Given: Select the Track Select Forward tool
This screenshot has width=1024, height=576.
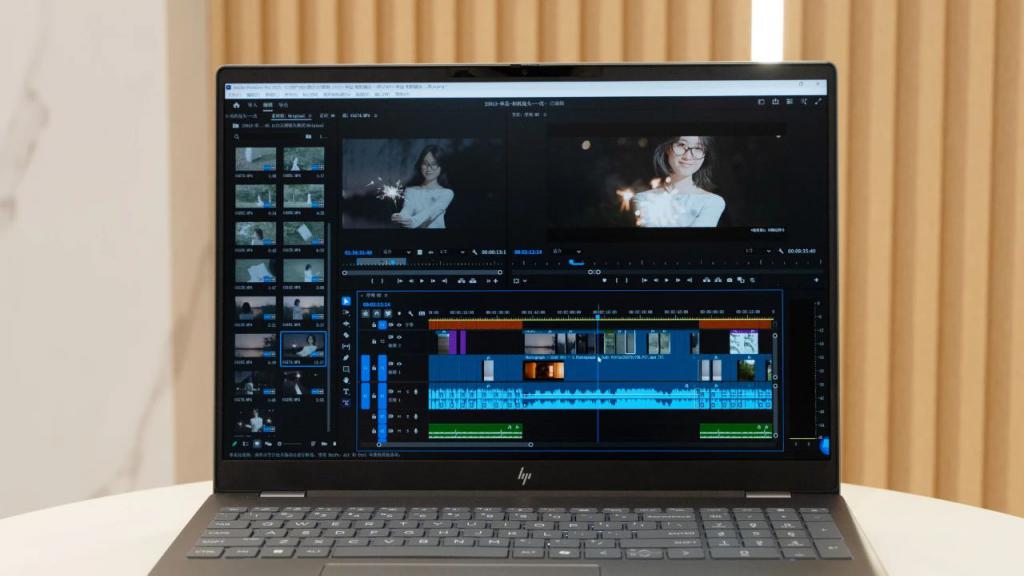Looking at the screenshot, I should [x=346, y=313].
